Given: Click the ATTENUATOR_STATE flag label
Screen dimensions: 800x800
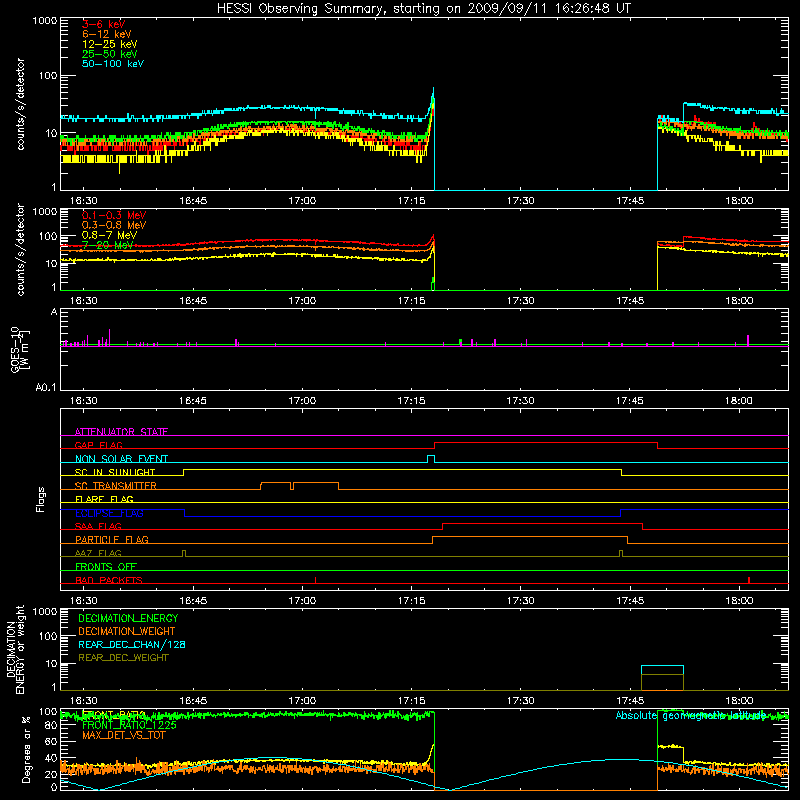Looking at the screenshot, I should 121,432.
